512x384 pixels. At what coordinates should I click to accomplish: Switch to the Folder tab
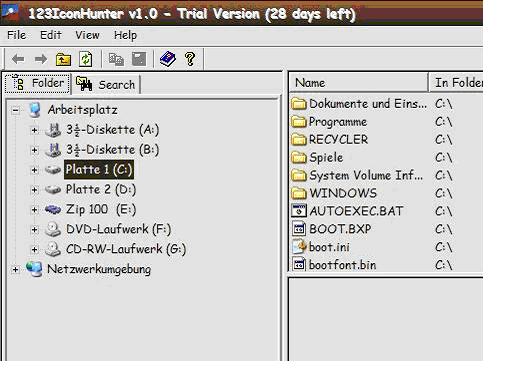tap(37, 83)
